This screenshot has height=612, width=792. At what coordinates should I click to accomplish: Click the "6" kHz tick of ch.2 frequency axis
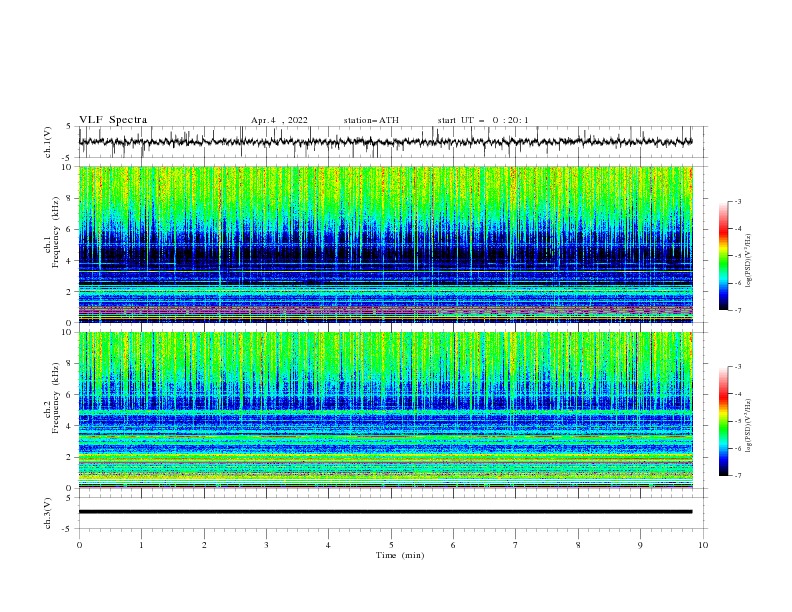71,395
